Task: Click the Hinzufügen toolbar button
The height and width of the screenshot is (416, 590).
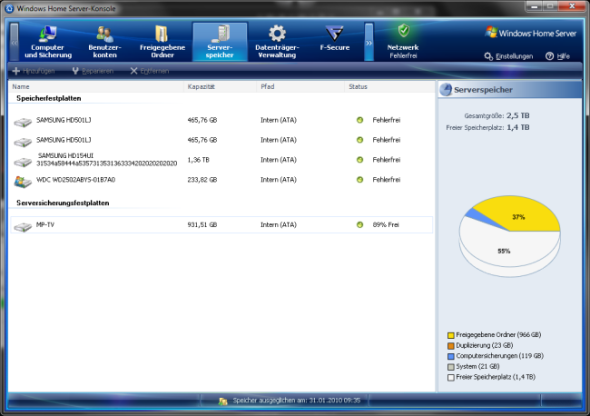Action: (x=34, y=71)
